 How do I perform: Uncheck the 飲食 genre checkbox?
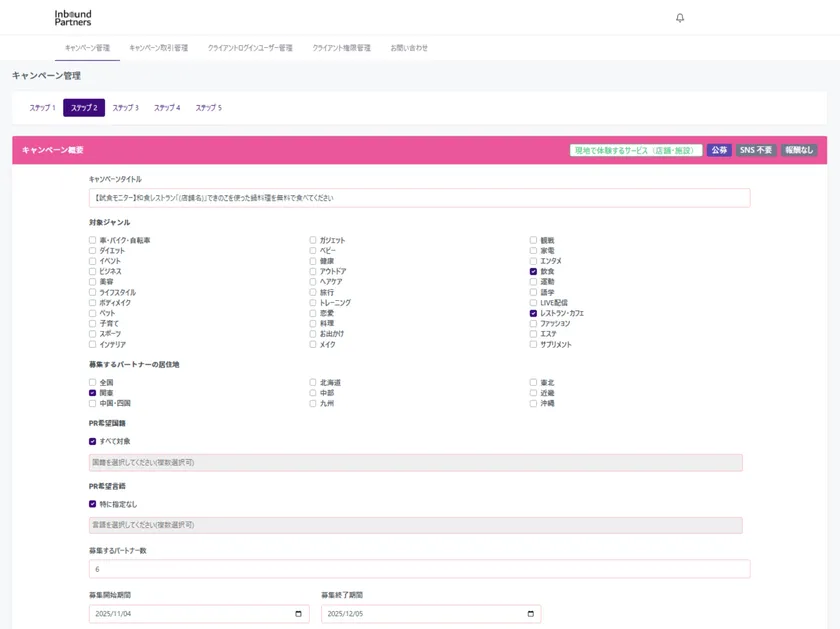click(531, 271)
